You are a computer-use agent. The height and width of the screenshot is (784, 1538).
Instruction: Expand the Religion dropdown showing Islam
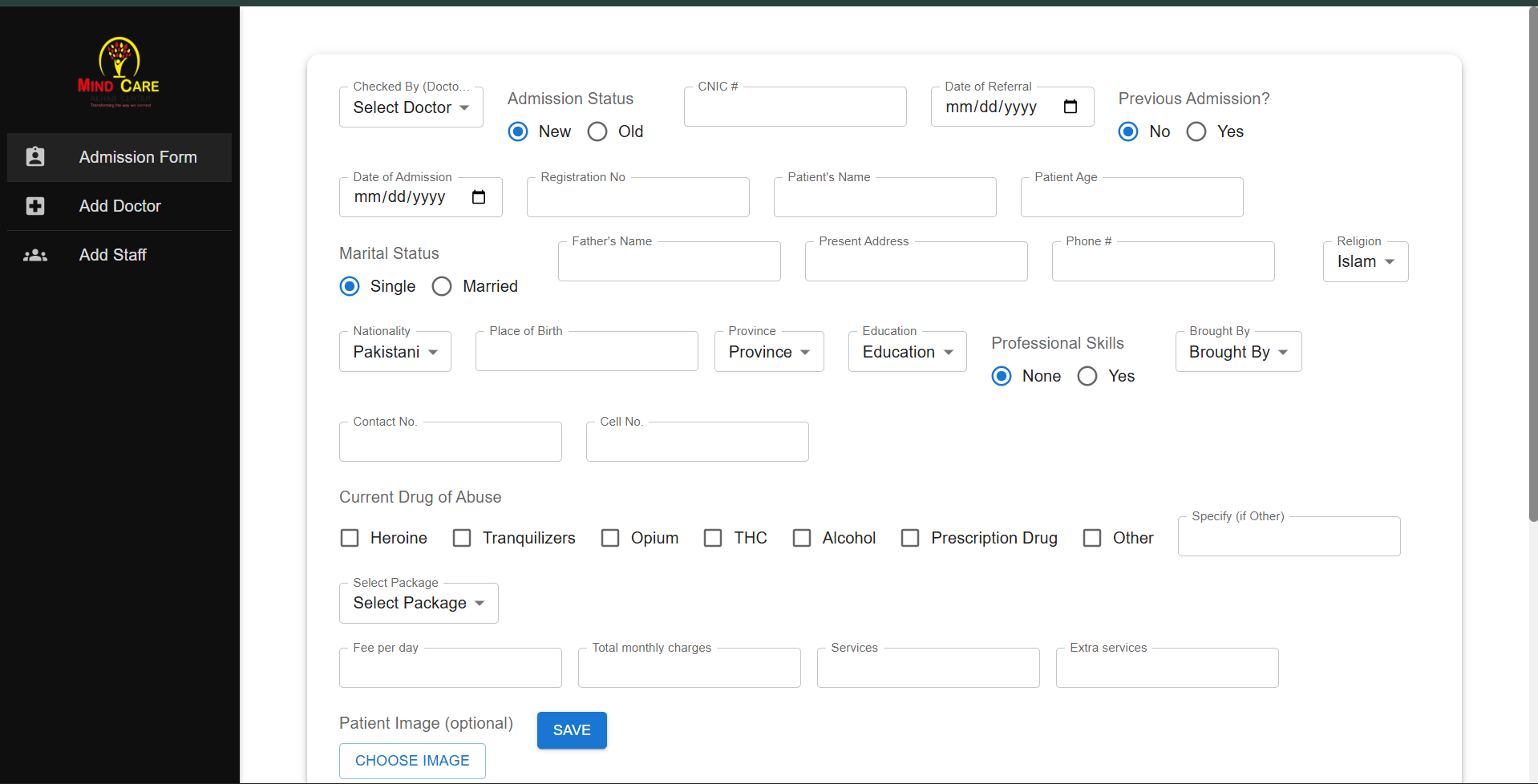click(x=1365, y=262)
